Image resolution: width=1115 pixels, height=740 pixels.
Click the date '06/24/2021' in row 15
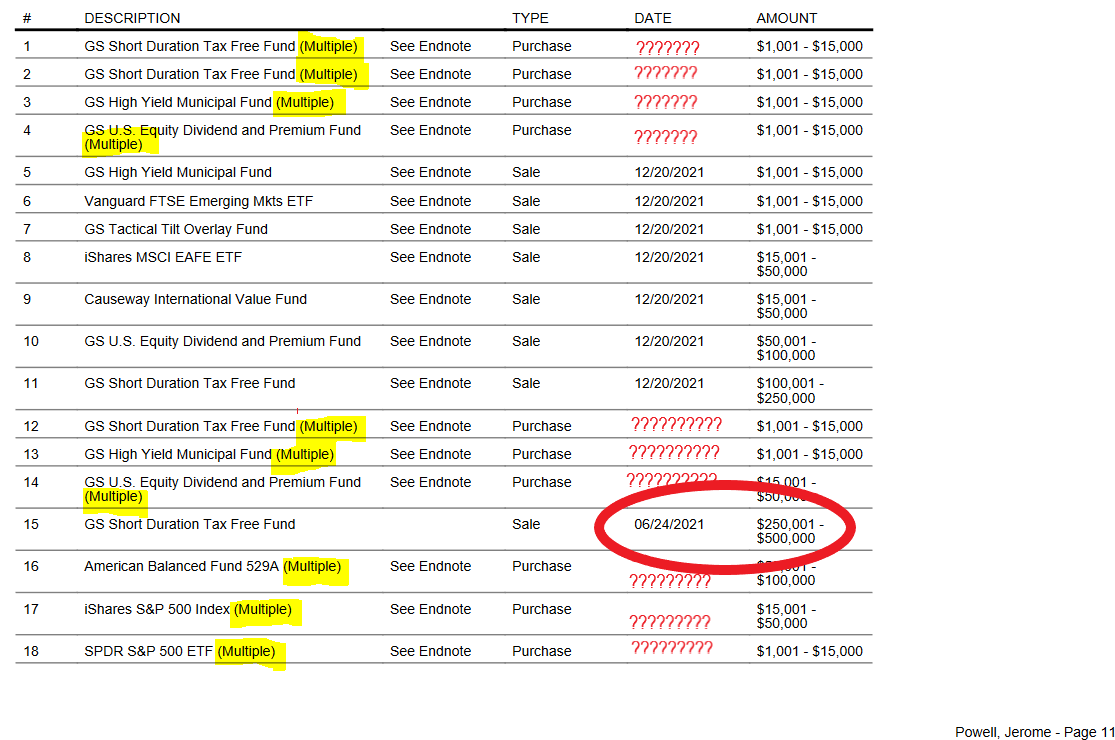(x=669, y=524)
